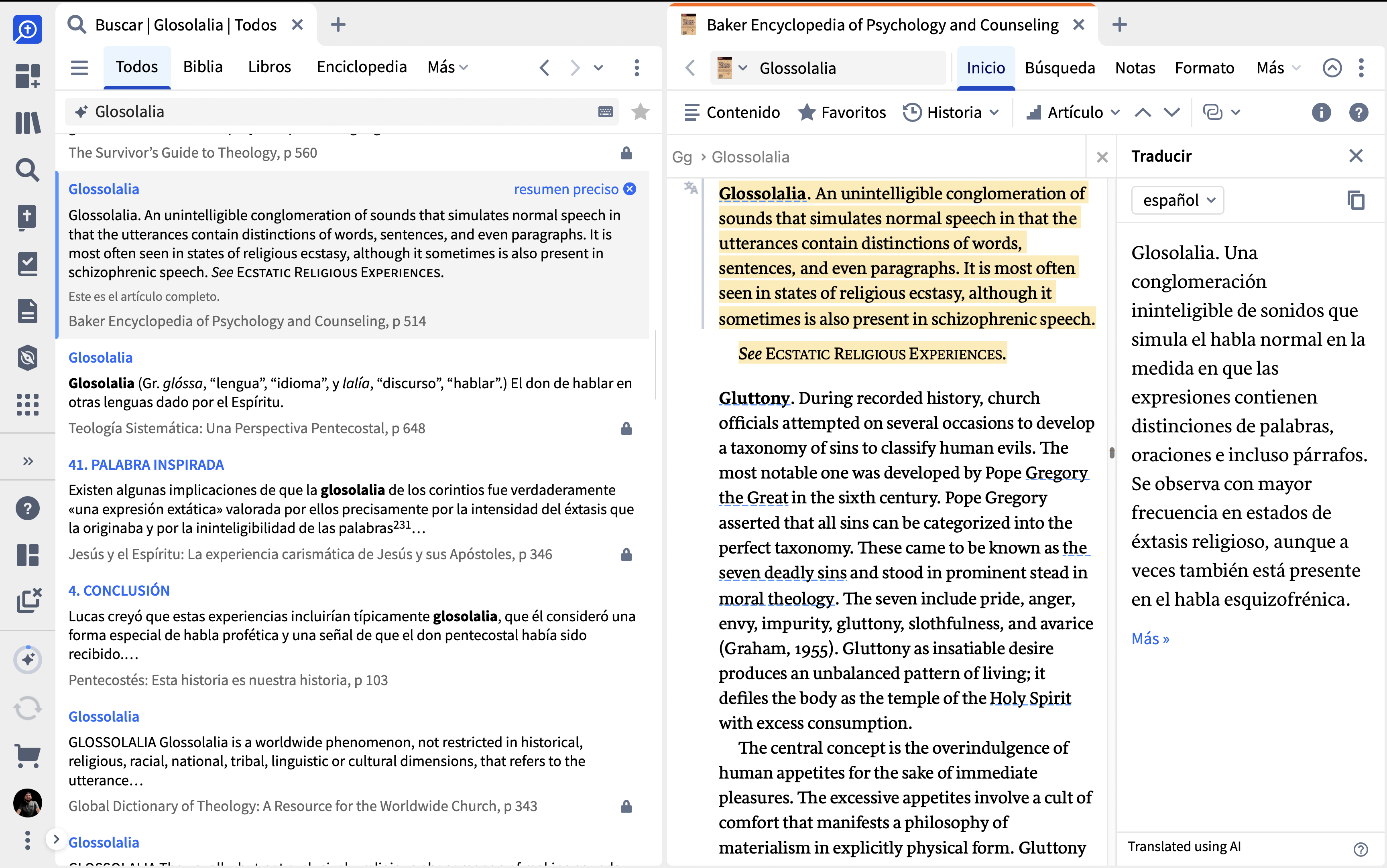This screenshot has width=1387, height=868.
Task: Expand the Artículo navigation dropdown
Action: (1073, 112)
